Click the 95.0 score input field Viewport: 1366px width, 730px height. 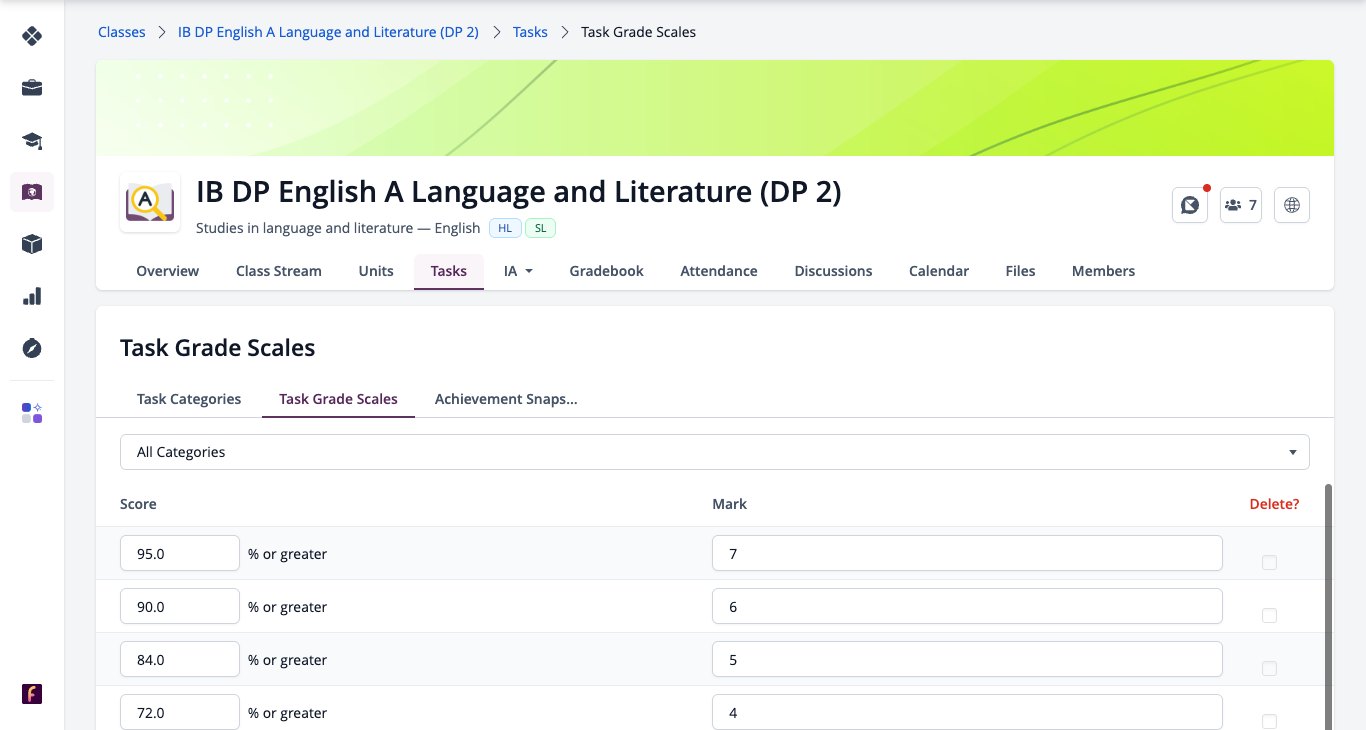pos(180,553)
